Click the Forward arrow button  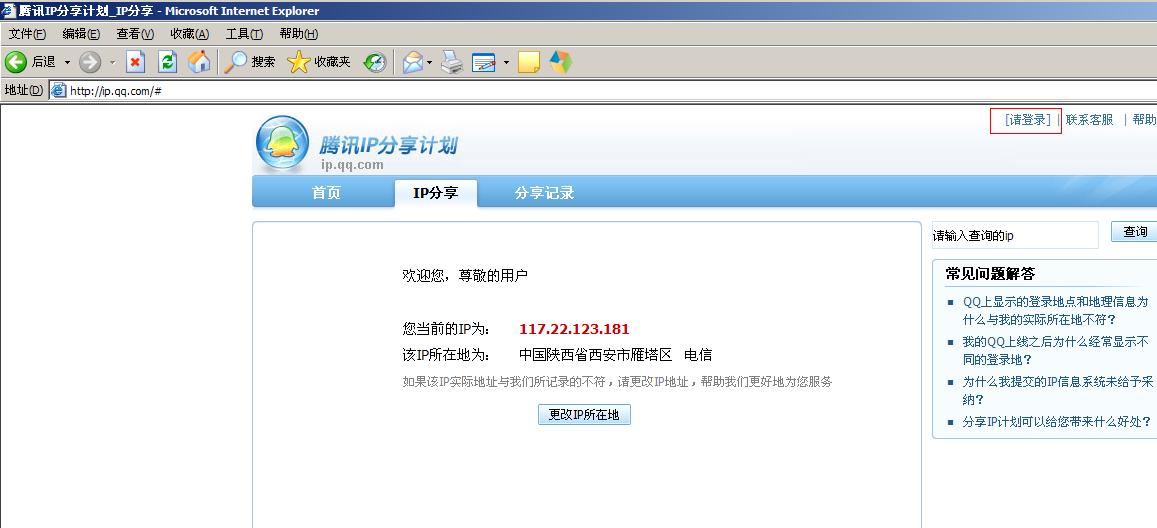click(x=89, y=63)
